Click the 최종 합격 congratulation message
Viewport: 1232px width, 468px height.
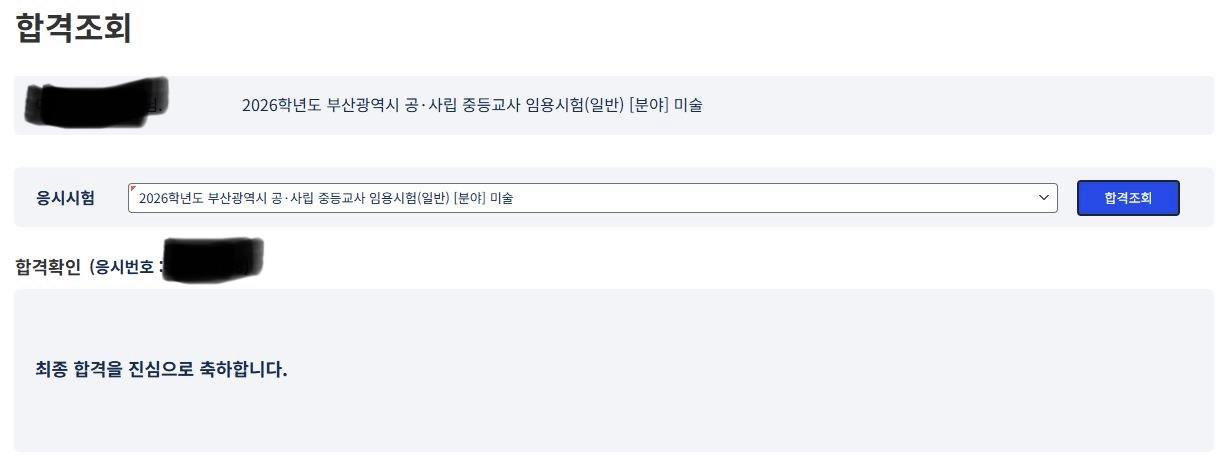tap(161, 370)
